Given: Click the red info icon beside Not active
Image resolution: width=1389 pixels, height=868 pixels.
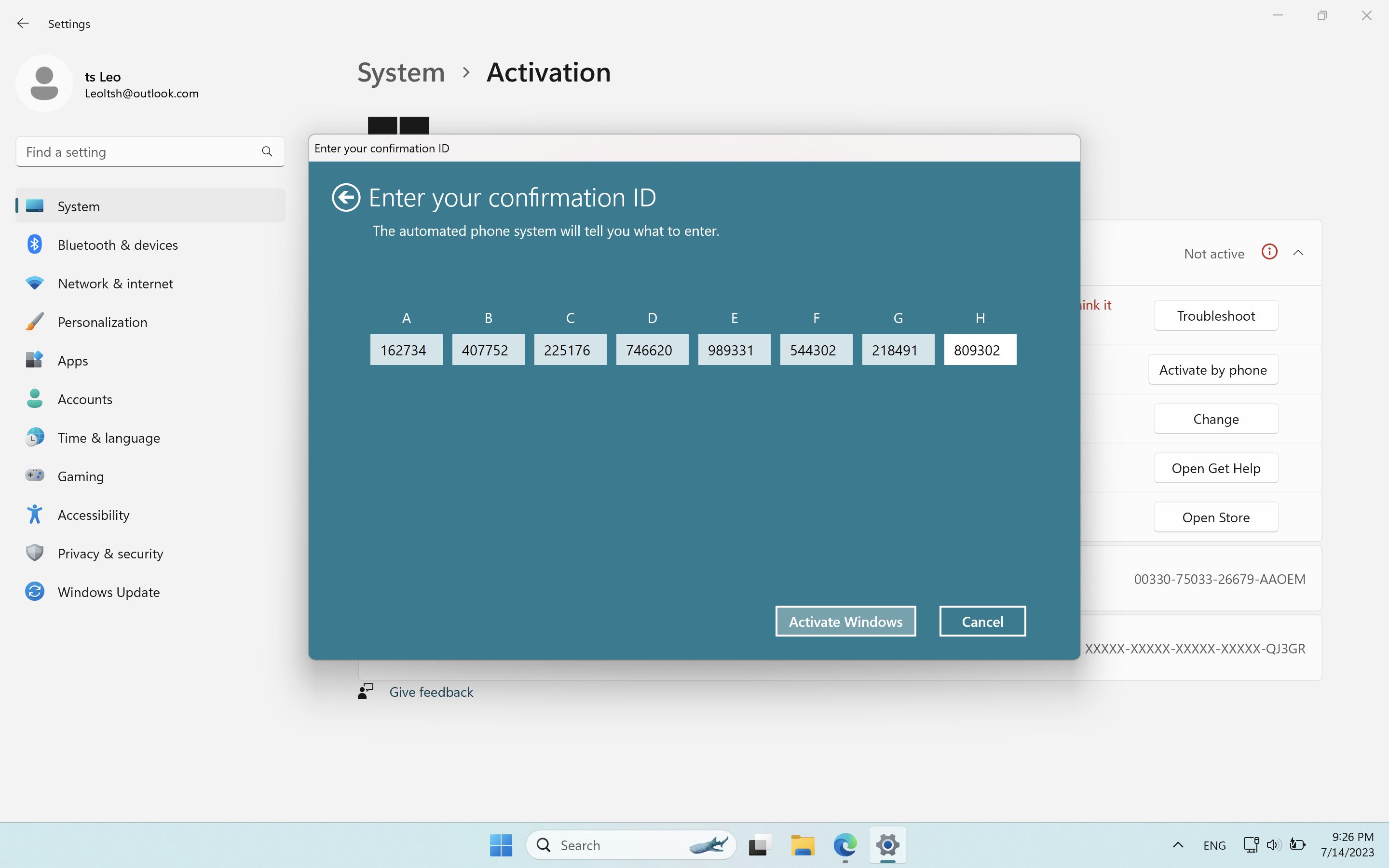Looking at the screenshot, I should click(1269, 252).
